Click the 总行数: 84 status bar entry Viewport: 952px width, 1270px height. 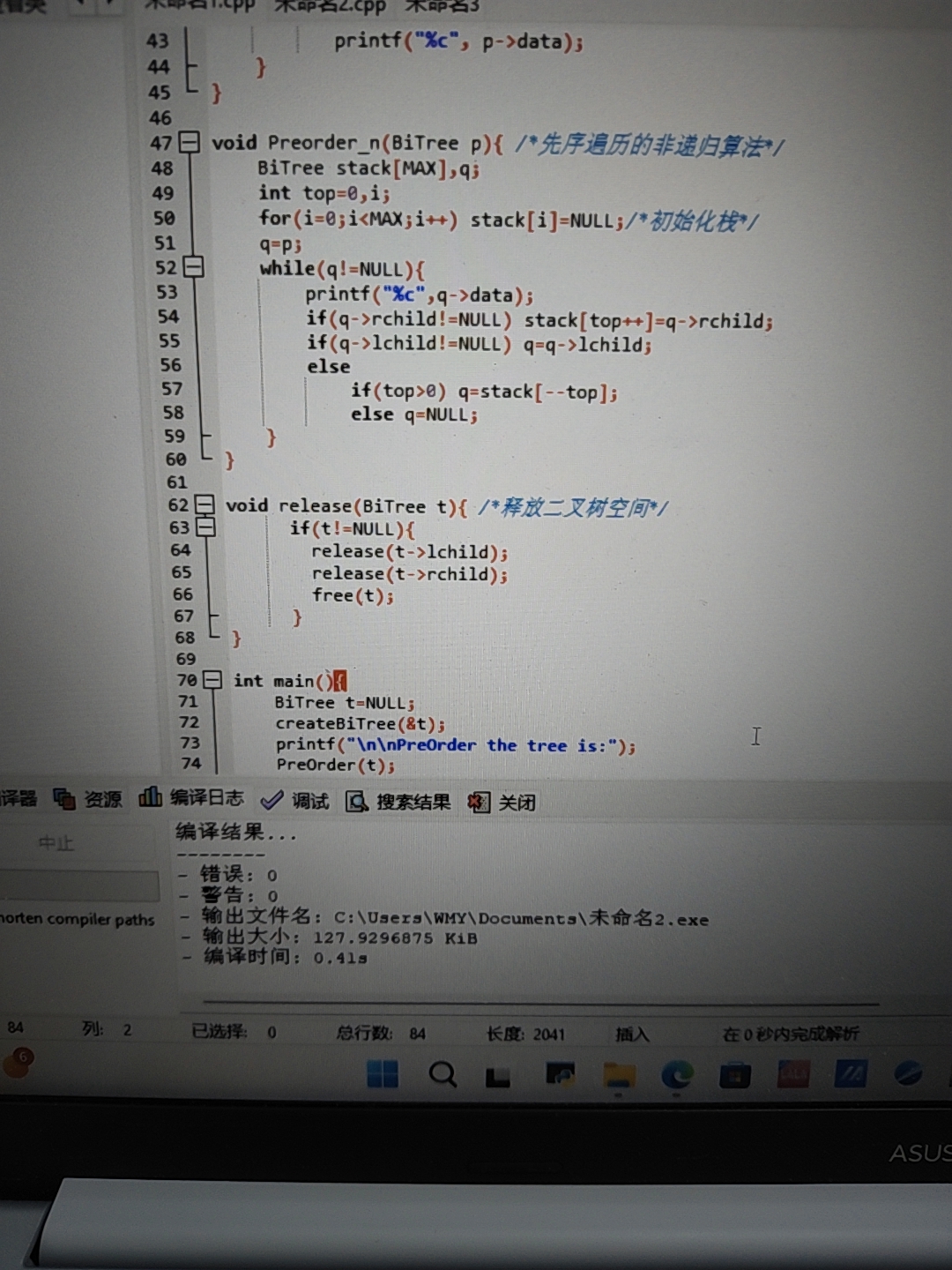(381, 1033)
